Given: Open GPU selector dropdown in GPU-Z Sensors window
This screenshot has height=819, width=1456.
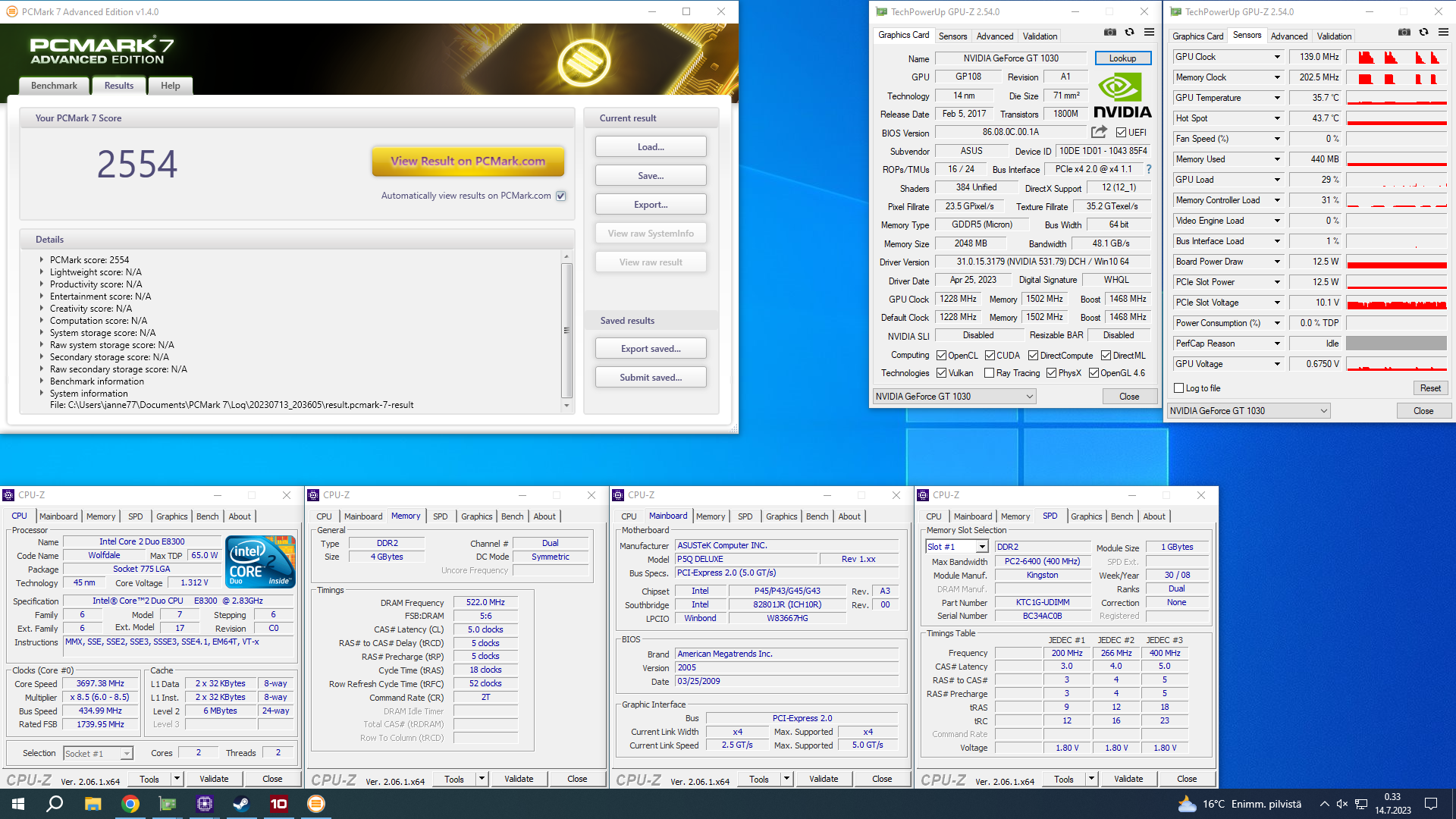Looking at the screenshot, I should click(x=1248, y=411).
